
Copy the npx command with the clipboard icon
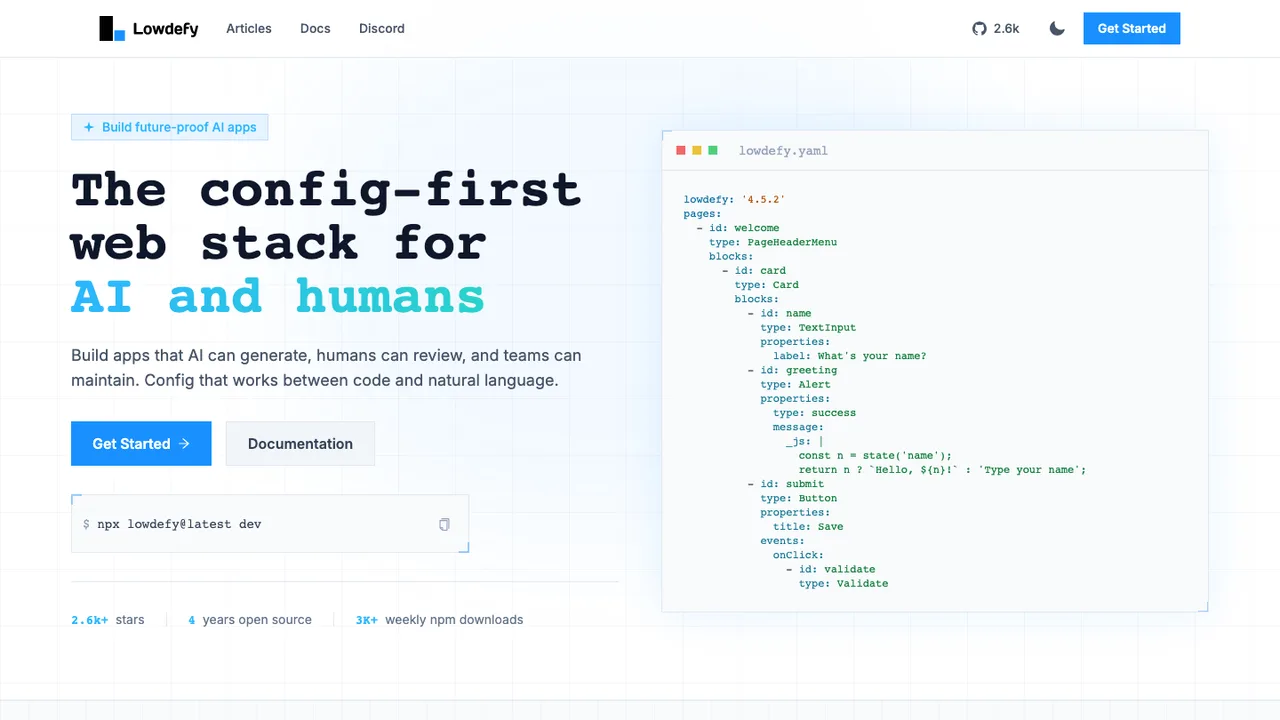444,524
